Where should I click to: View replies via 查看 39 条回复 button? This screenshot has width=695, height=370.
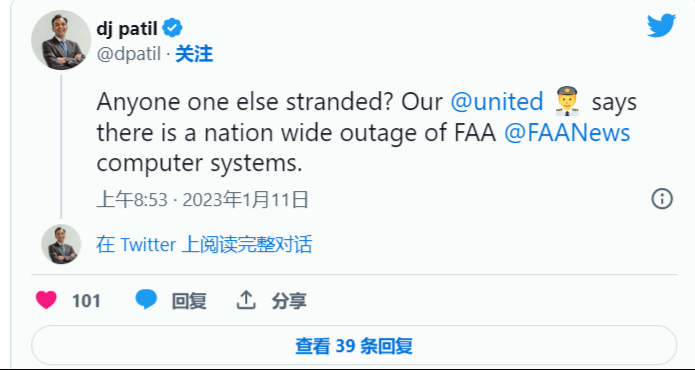pyautogui.click(x=354, y=346)
